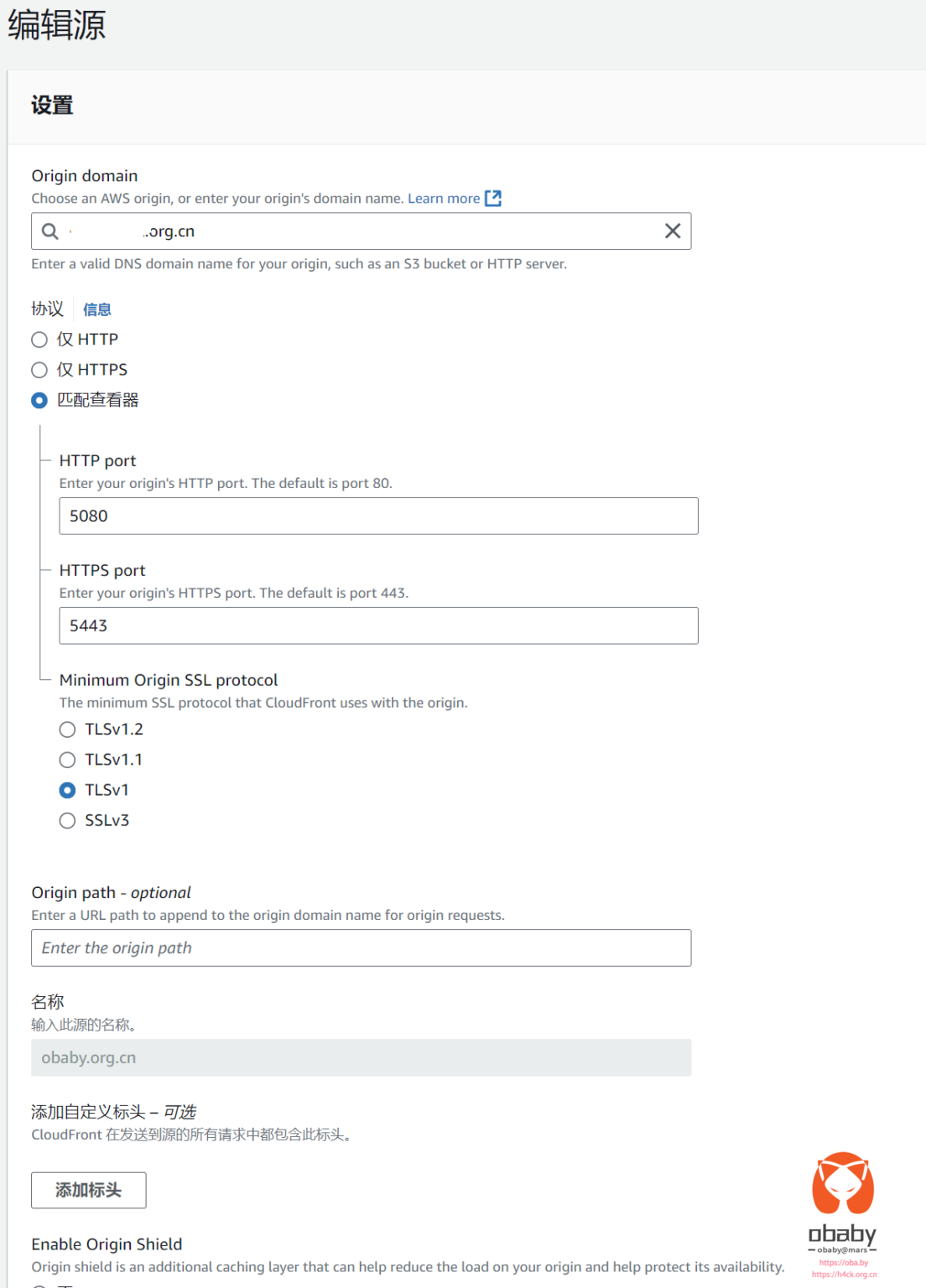Click inside the HTTPS port field showing 5443
This screenshot has height=1288, width=926.
[x=377, y=626]
